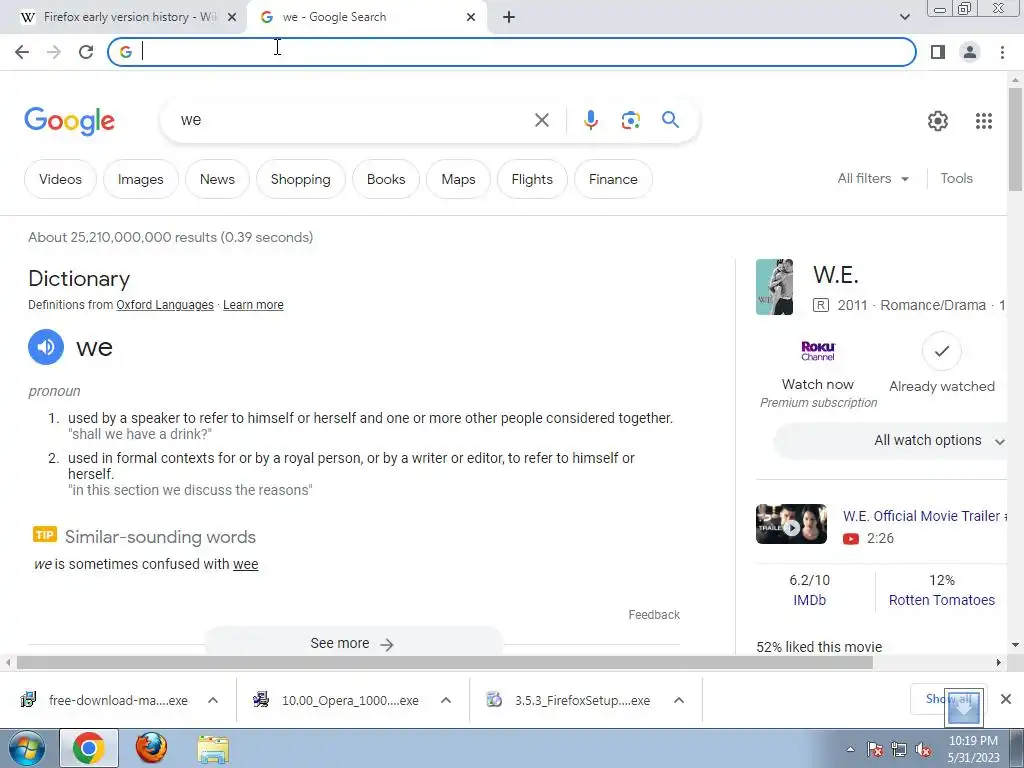Image resolution: width=1024 pixels, height=768 pixels.
Task: Expand All watch options
Action: point(891,440)
